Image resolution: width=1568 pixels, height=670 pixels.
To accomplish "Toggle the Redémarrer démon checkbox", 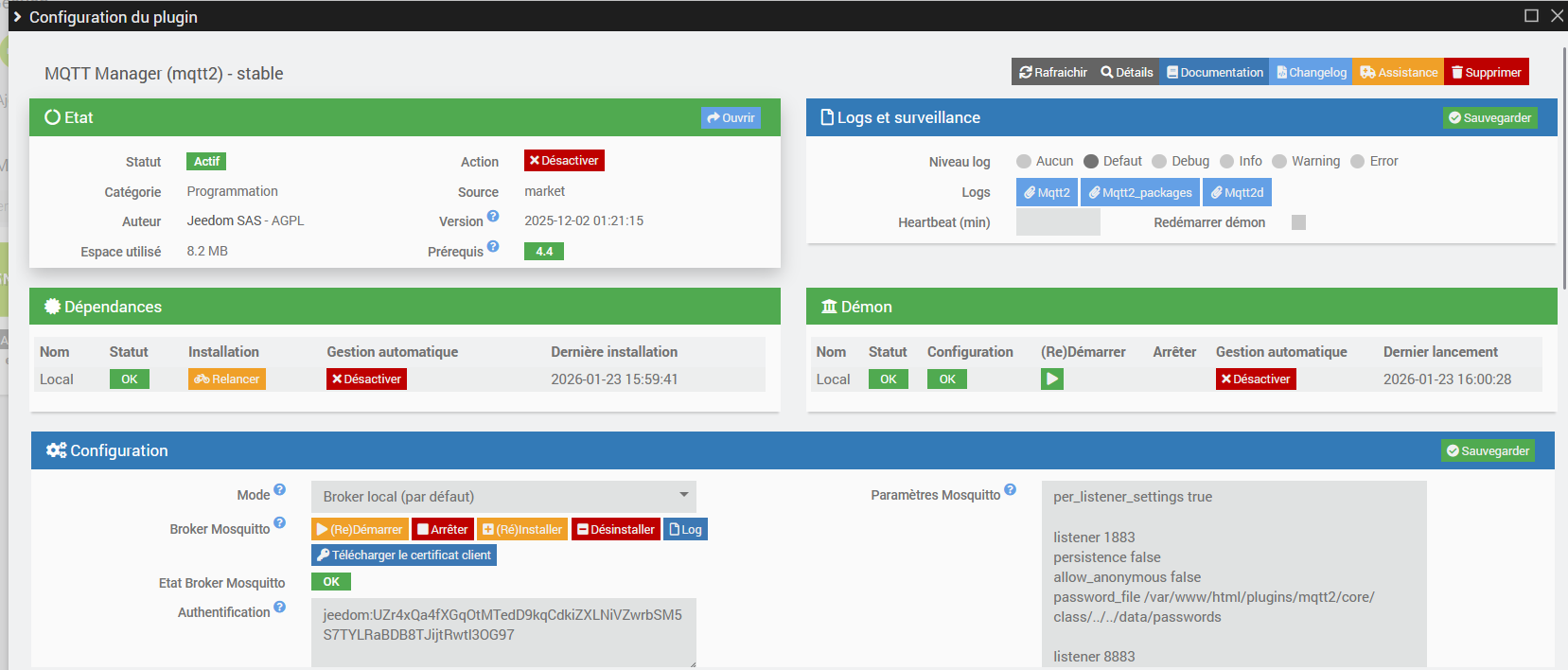I will coord(1298,222).
